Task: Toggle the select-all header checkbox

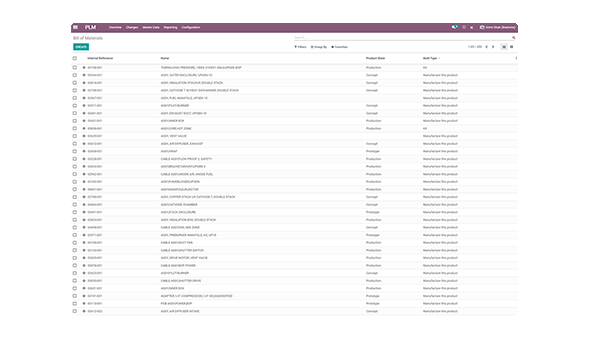Action: 75,58
